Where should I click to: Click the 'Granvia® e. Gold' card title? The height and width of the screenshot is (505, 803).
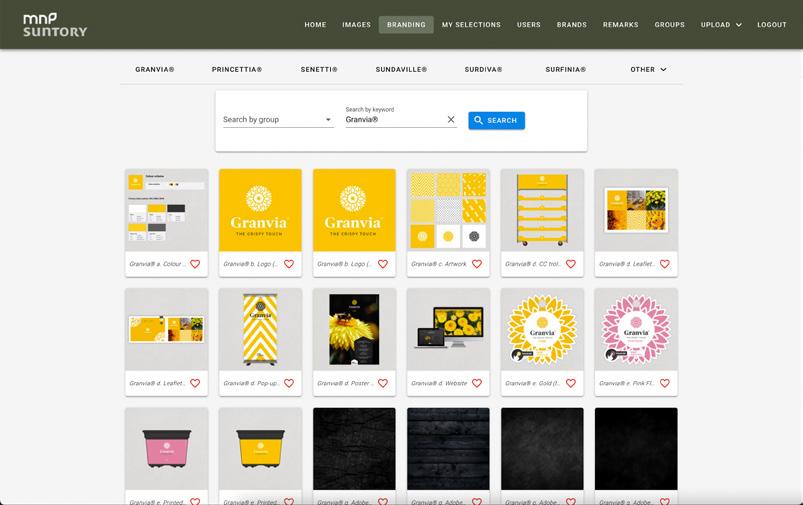533,383
